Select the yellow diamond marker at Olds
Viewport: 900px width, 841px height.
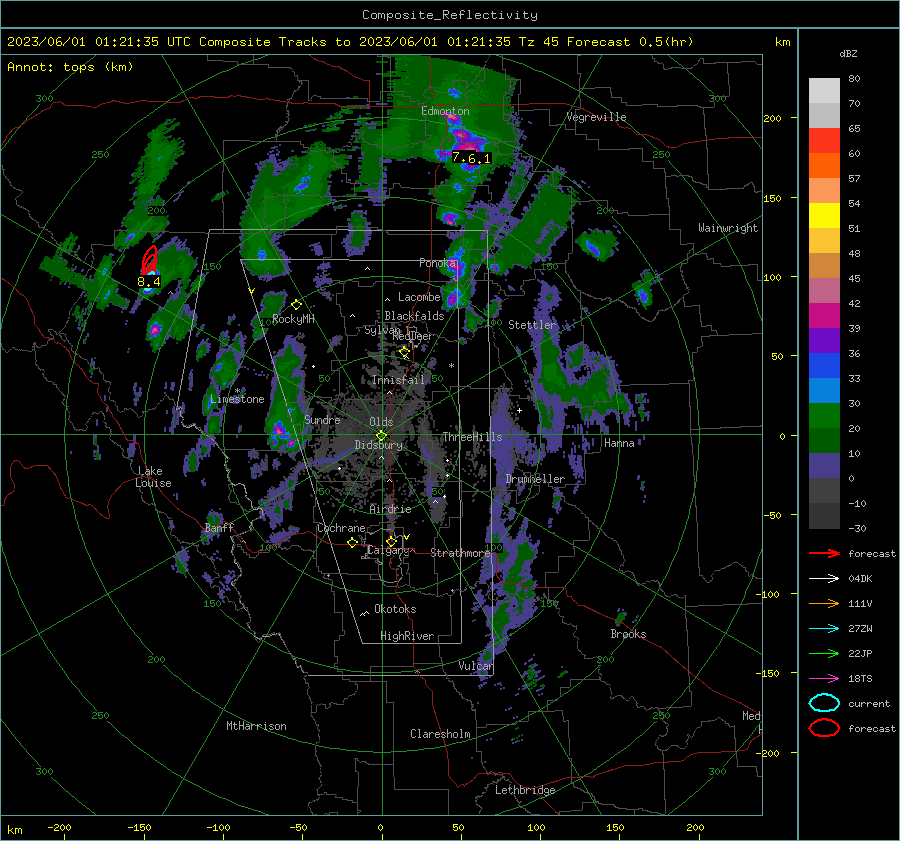[381, 436]
